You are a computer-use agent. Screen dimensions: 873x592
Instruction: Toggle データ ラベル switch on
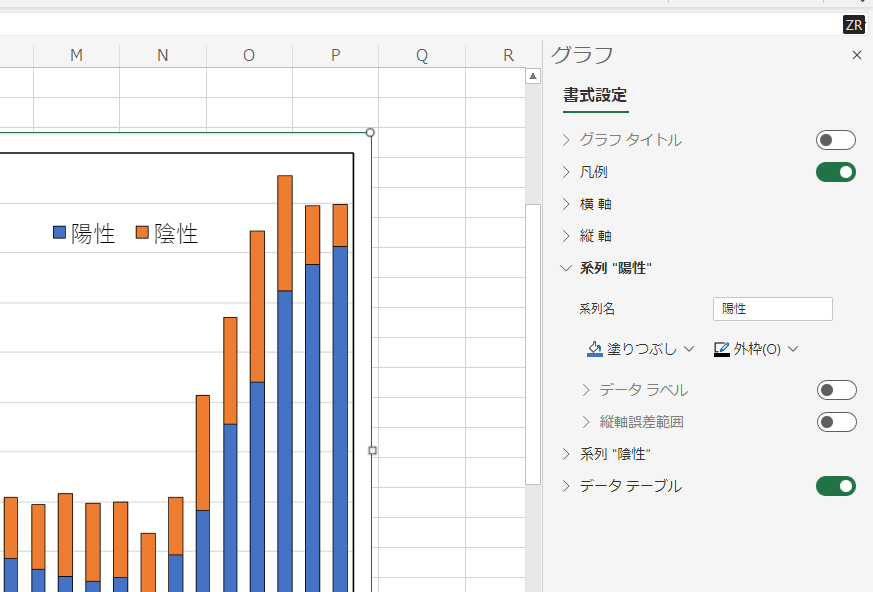click(835, 390)
